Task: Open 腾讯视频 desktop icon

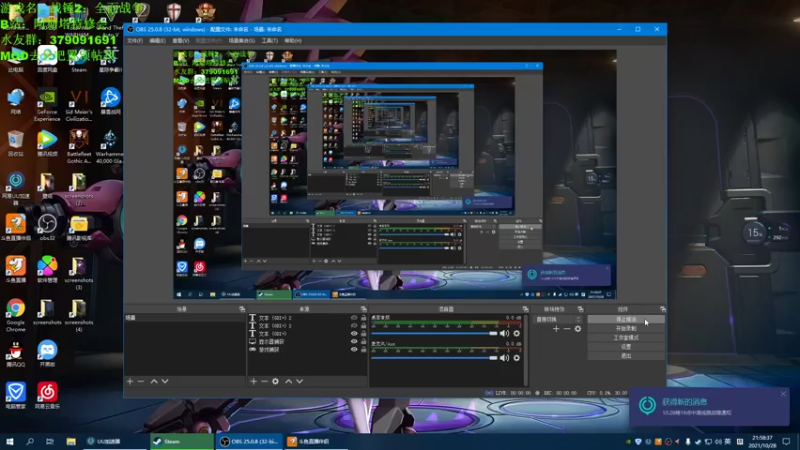Action: 47,143
